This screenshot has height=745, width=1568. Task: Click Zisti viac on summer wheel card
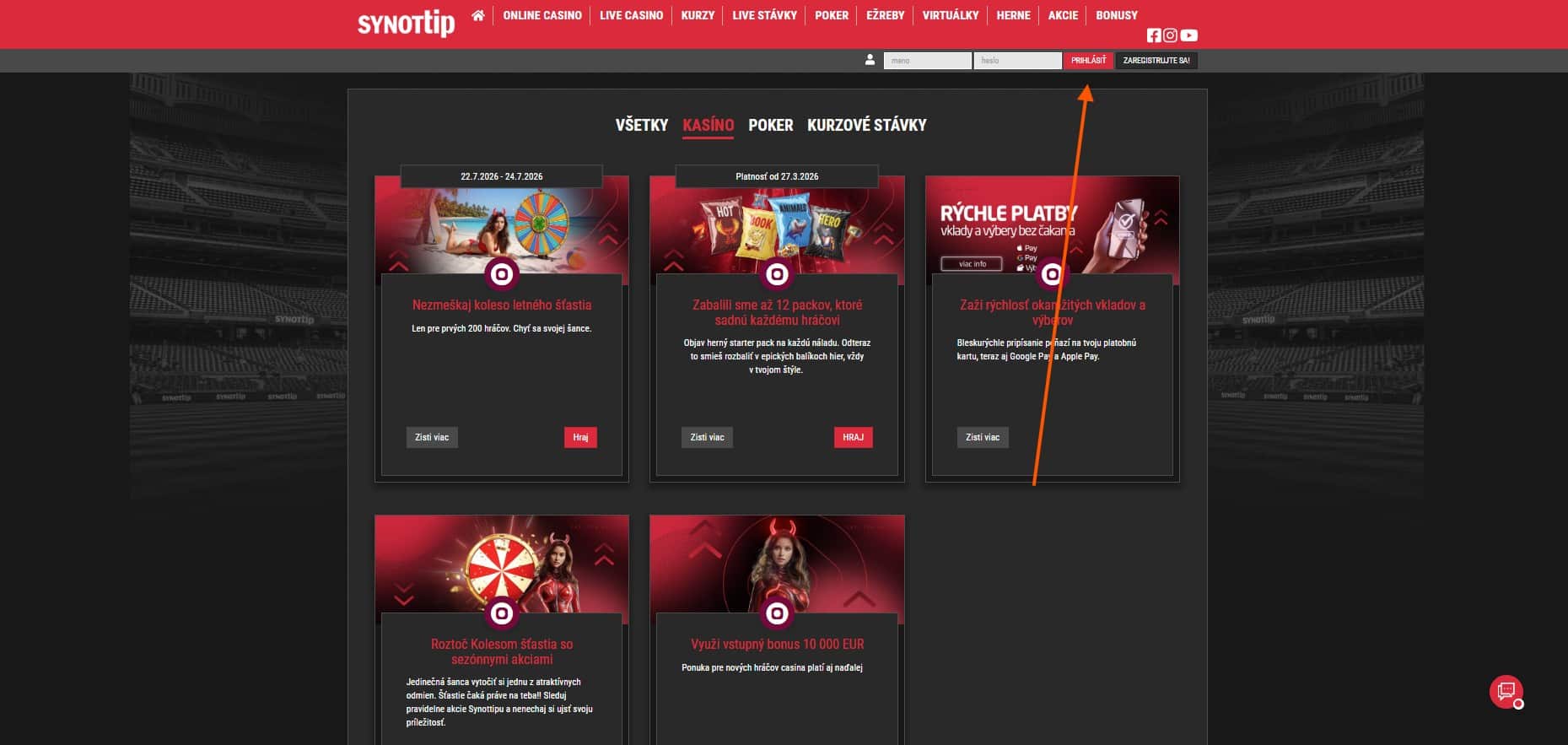click(x=432, y=437)
